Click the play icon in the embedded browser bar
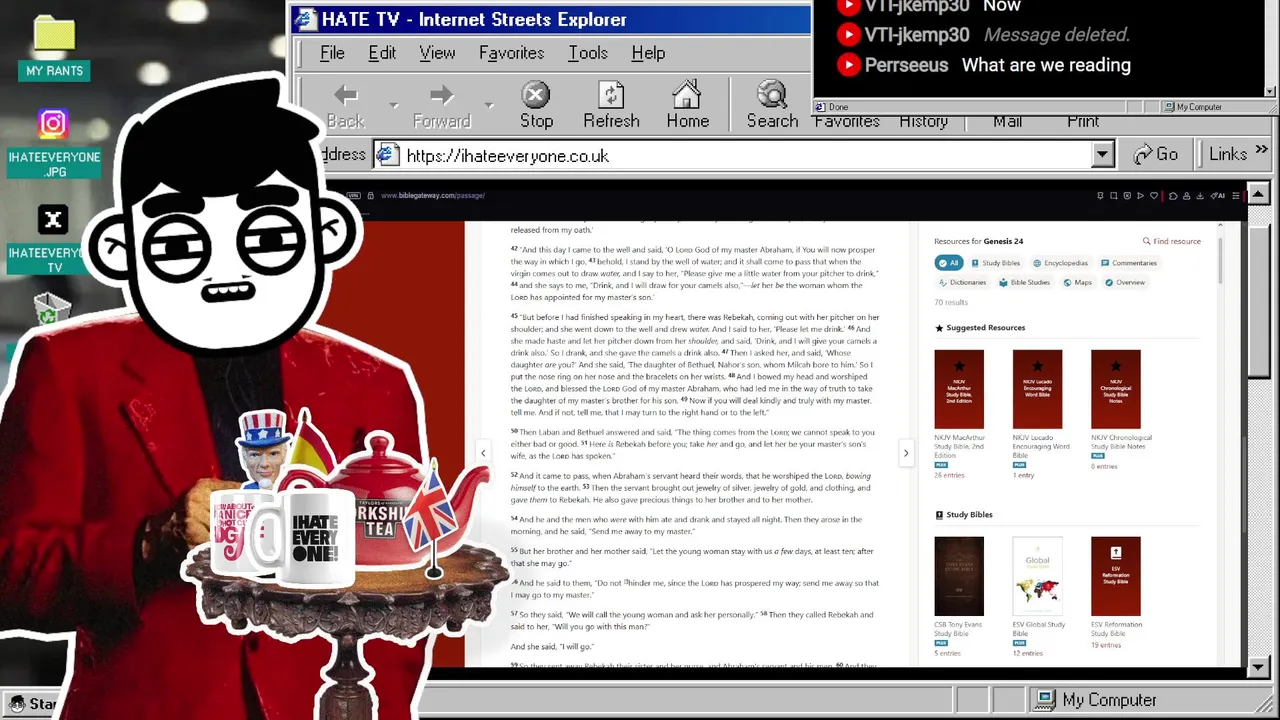This screenshot has height=720, width=1280. click(1140, 196)
